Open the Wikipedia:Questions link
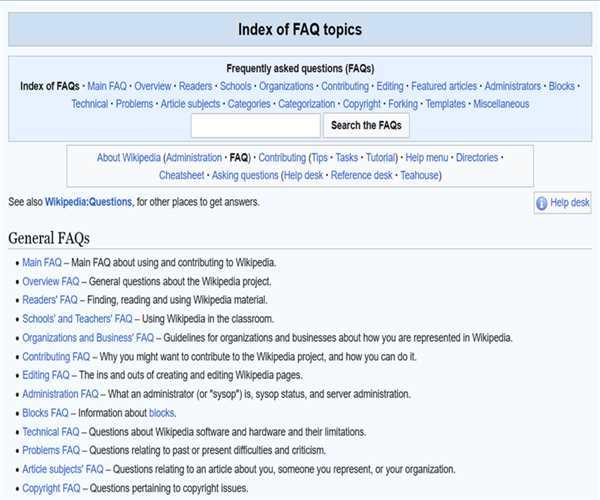 point(88,202)
